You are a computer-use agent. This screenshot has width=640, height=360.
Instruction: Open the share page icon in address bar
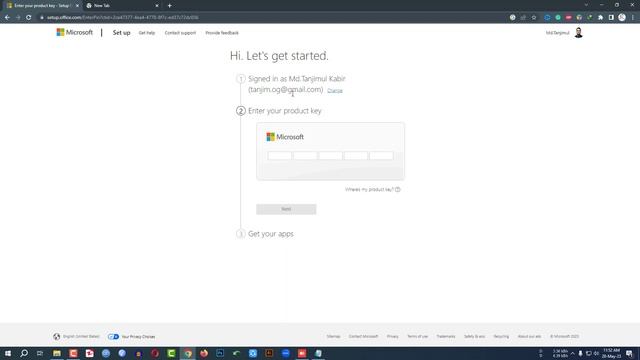pos(523,18)
